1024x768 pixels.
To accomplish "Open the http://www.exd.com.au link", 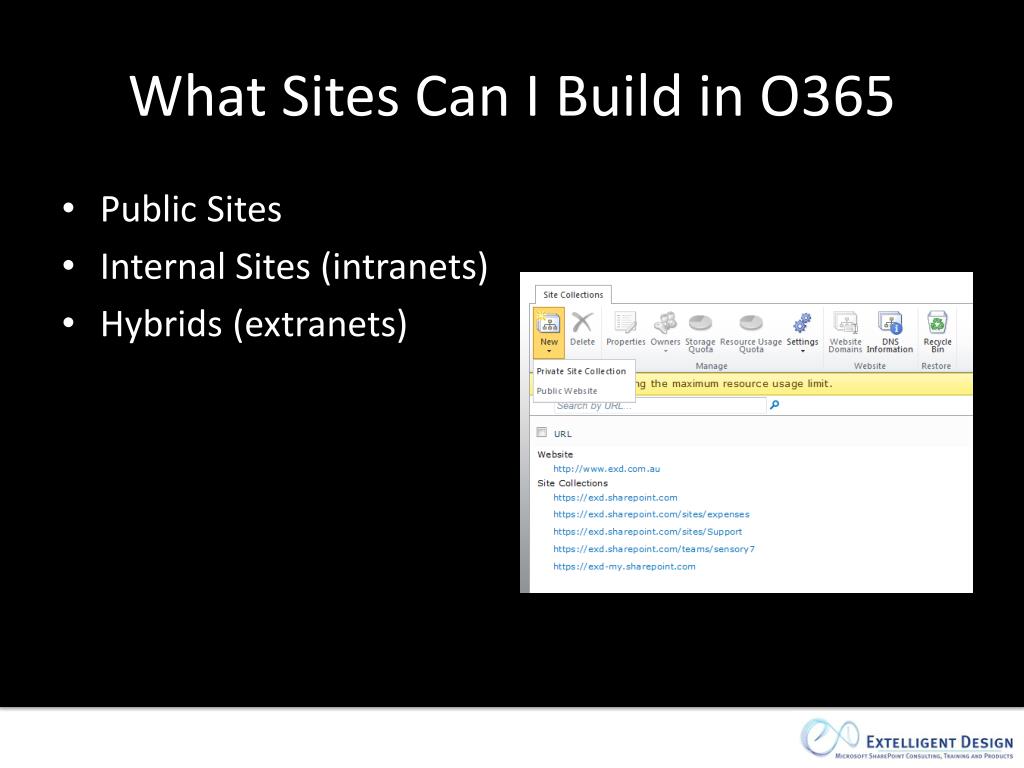I will (x=607, y=469).
